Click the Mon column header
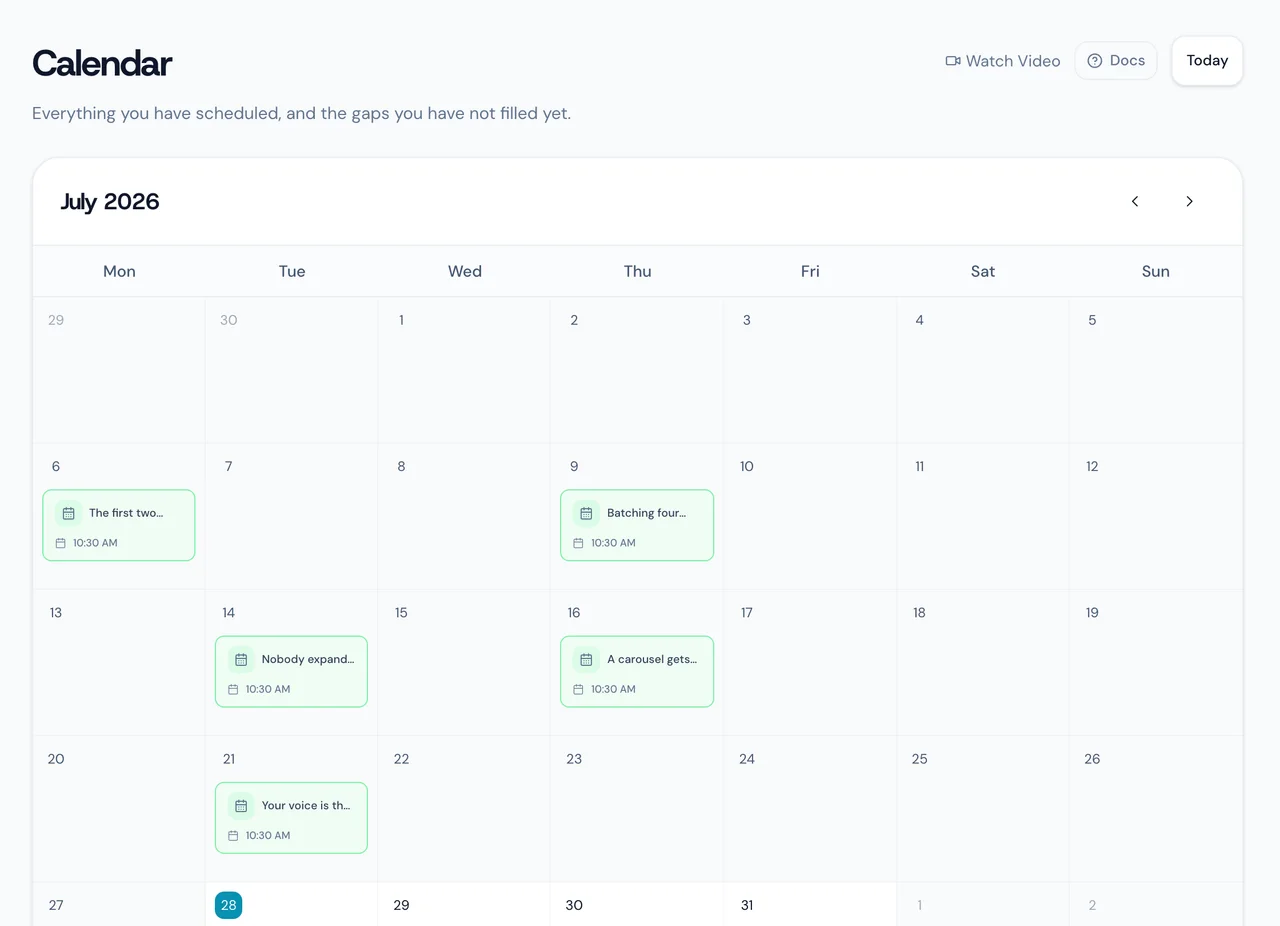Screen dimensions: 1280x926 pos(119,271)
